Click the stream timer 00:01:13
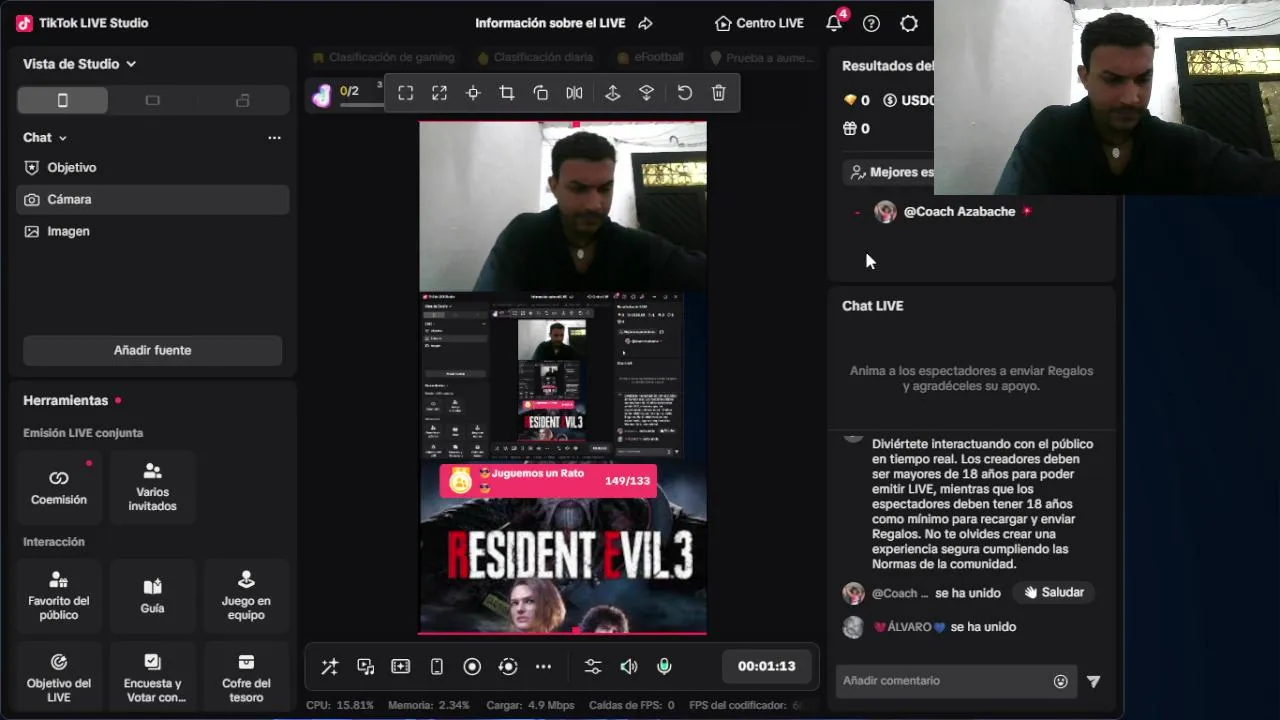 (x=766, y=667)
